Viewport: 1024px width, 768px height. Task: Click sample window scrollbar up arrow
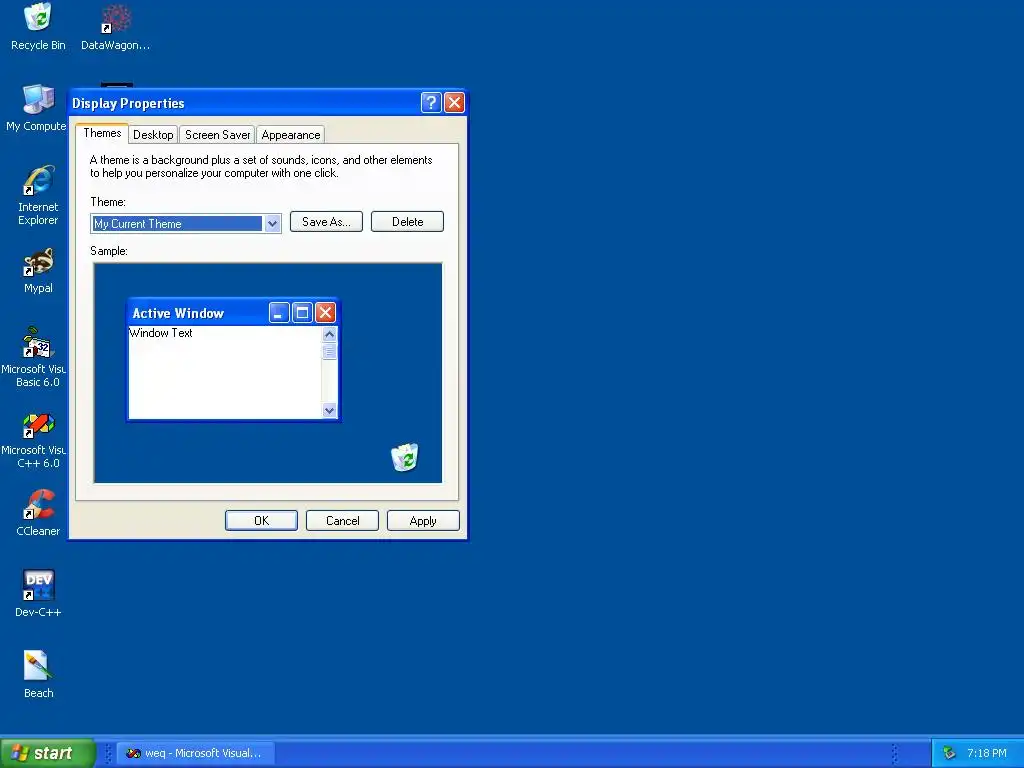coord(329,334)
